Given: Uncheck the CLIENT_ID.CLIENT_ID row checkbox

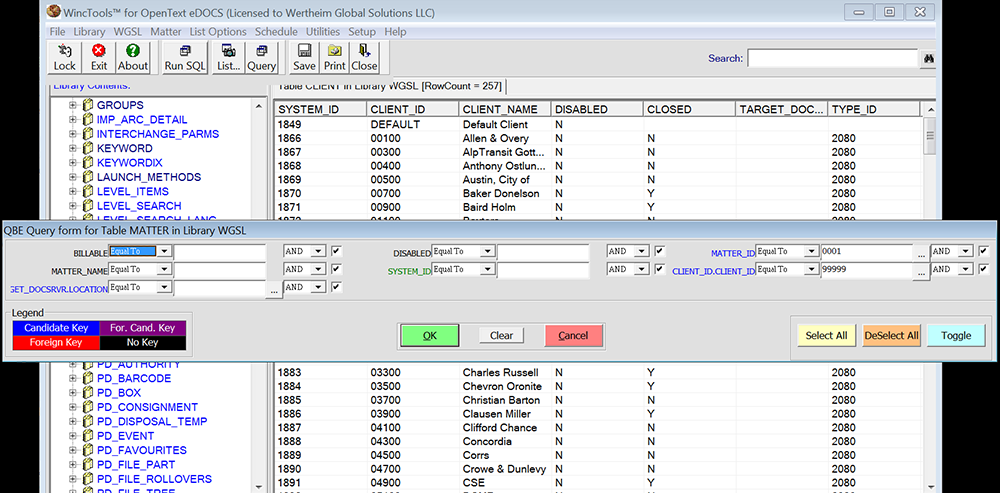Looking at the screenshot, I should point(984,269).
